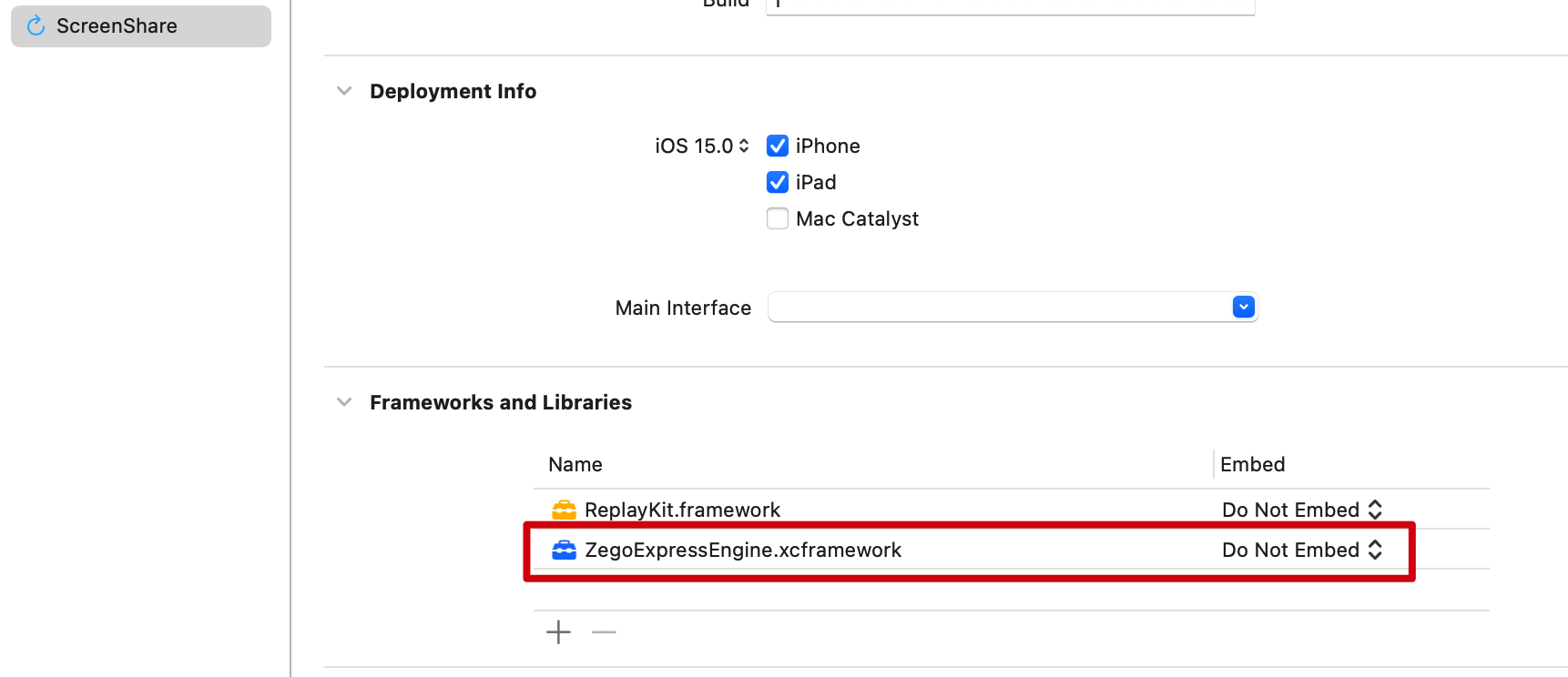Click the ReplayKit.framework yellow toolbox icon
This screenshot has height=677, width=1568.
[565, 510]
